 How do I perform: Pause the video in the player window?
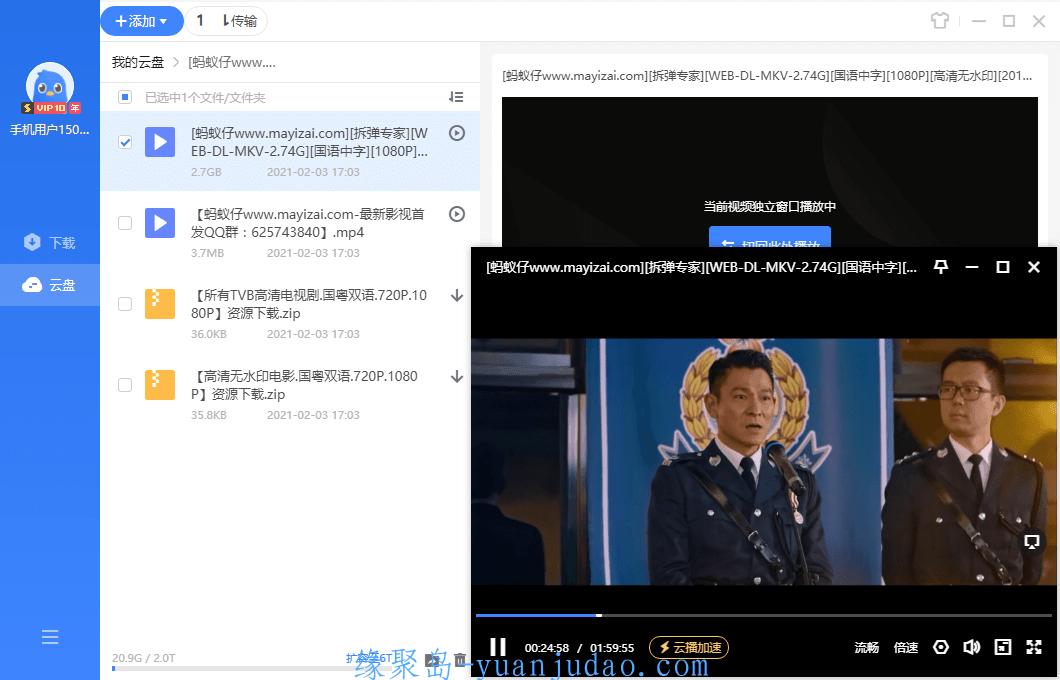(498, 647)
